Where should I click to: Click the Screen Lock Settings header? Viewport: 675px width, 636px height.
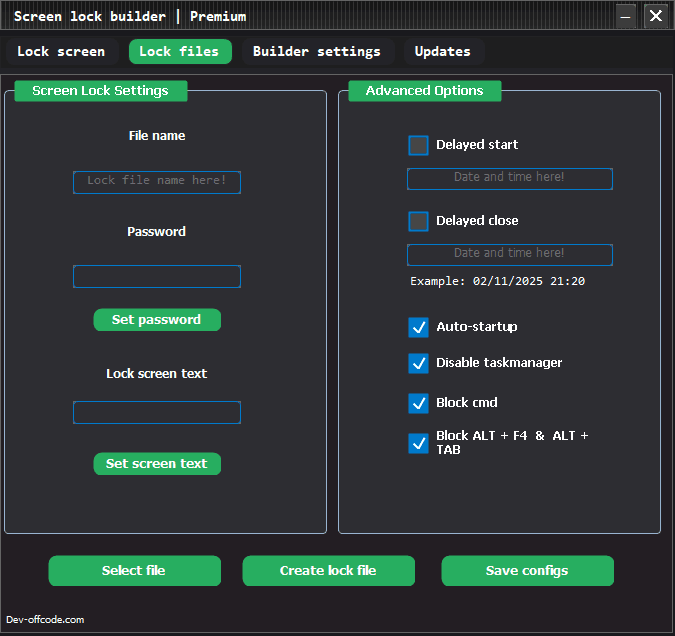[101, 91]
